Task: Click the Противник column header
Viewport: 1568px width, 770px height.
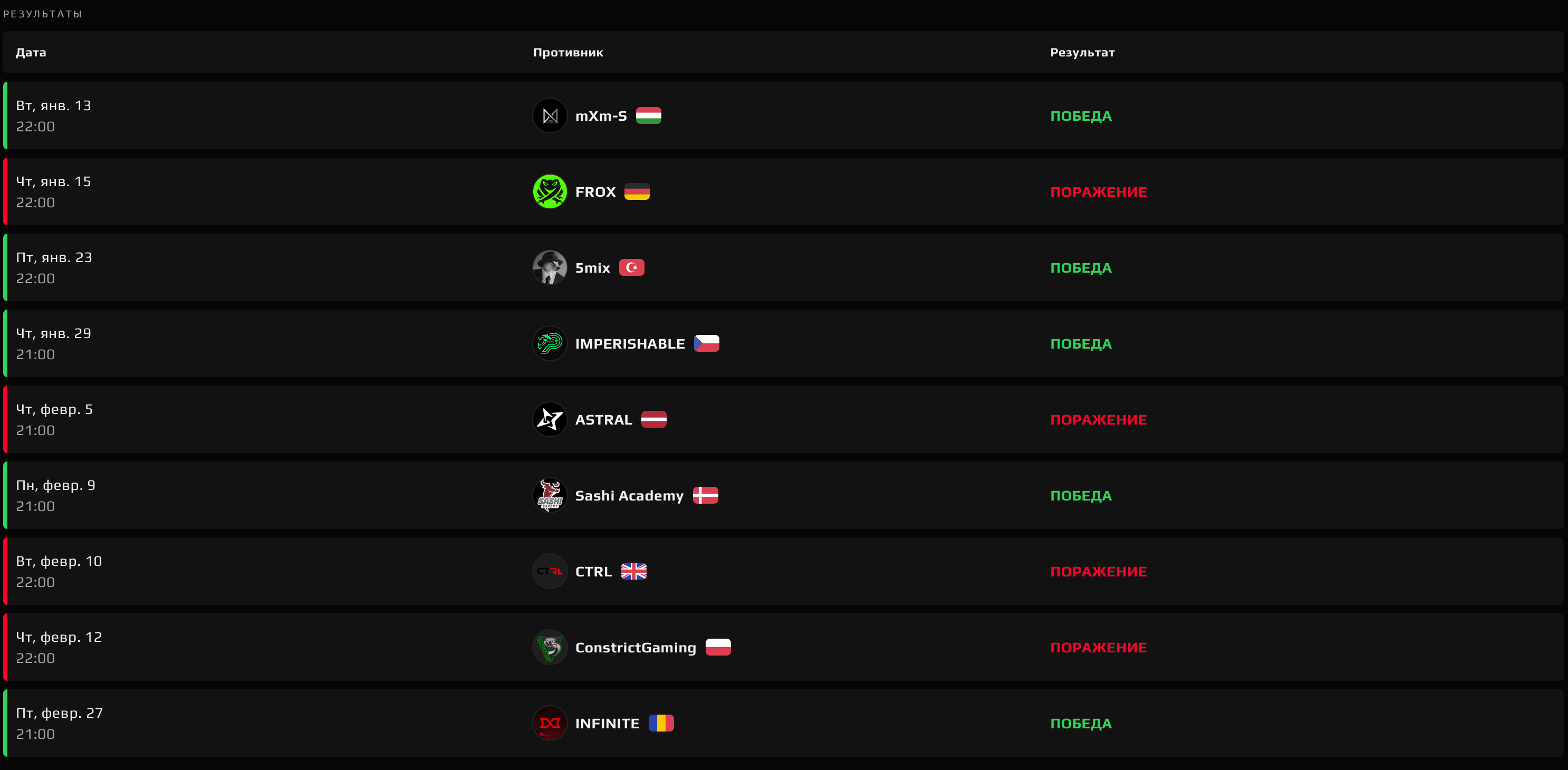Action: tap(568, 52)
